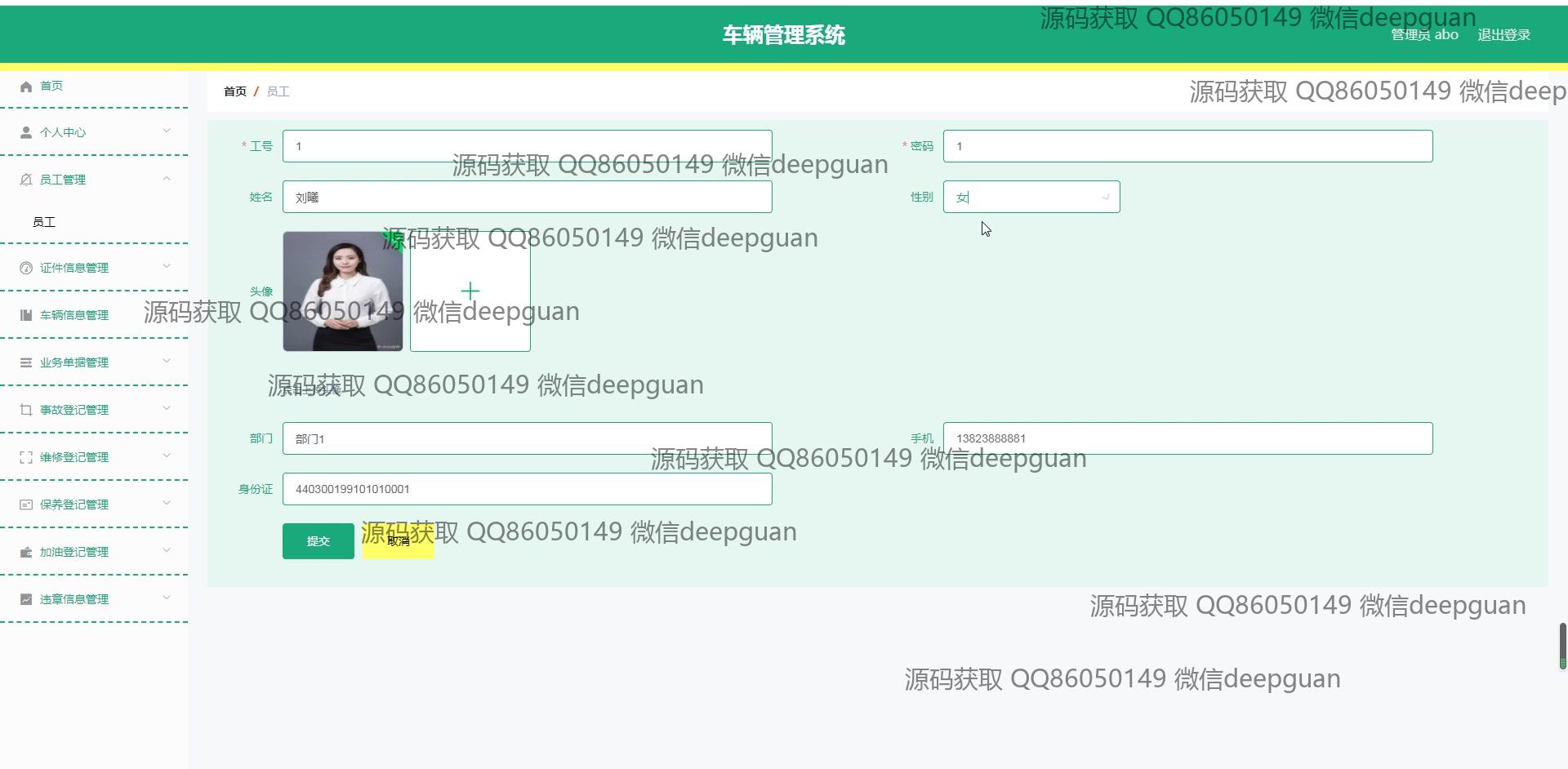Click 管理员 abo user label
Viewport: 1568px width, 769px height.
[1424, 35]
